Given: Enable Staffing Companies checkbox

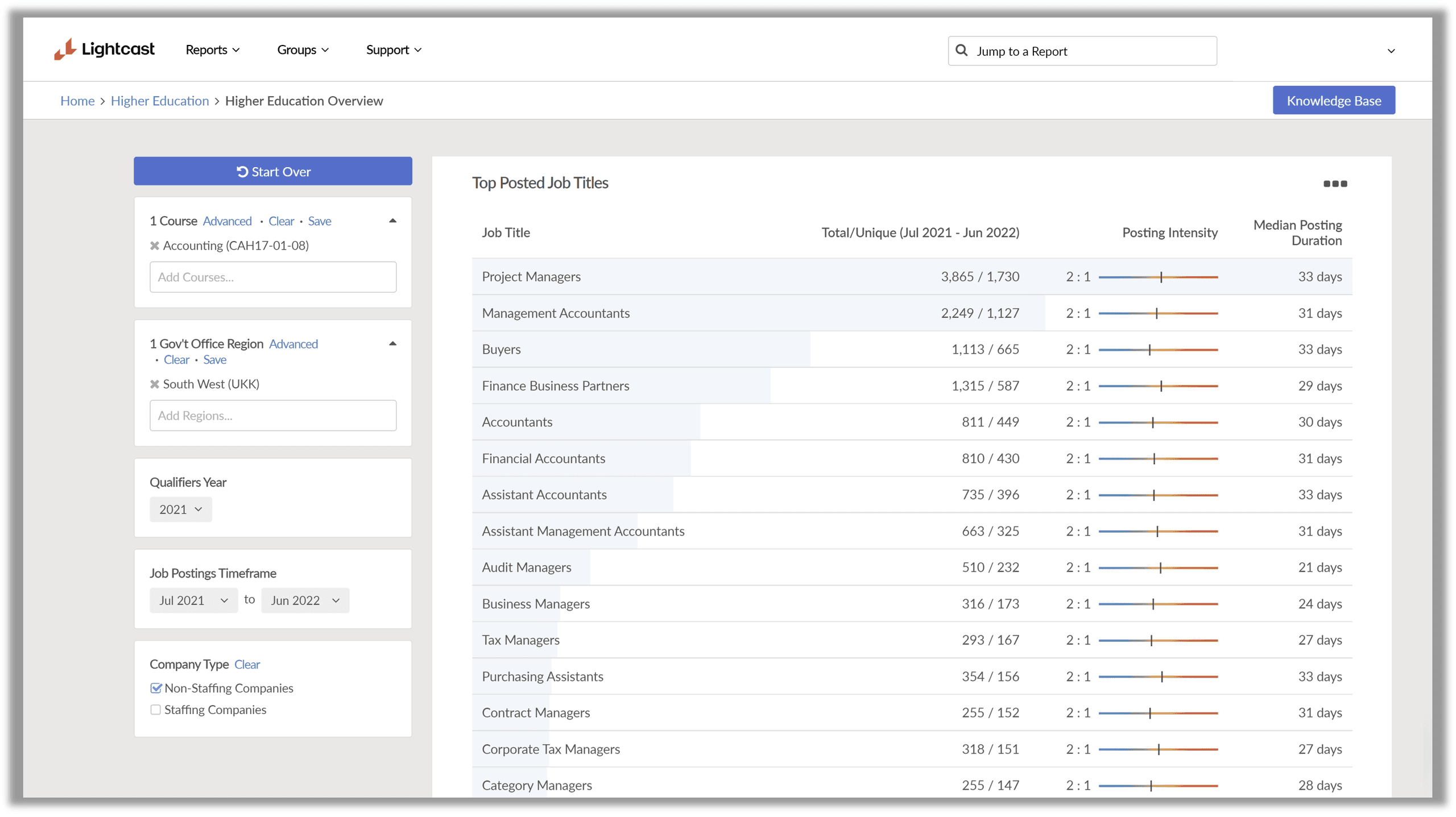Looking at the screenshot, I should pos(156,710).
